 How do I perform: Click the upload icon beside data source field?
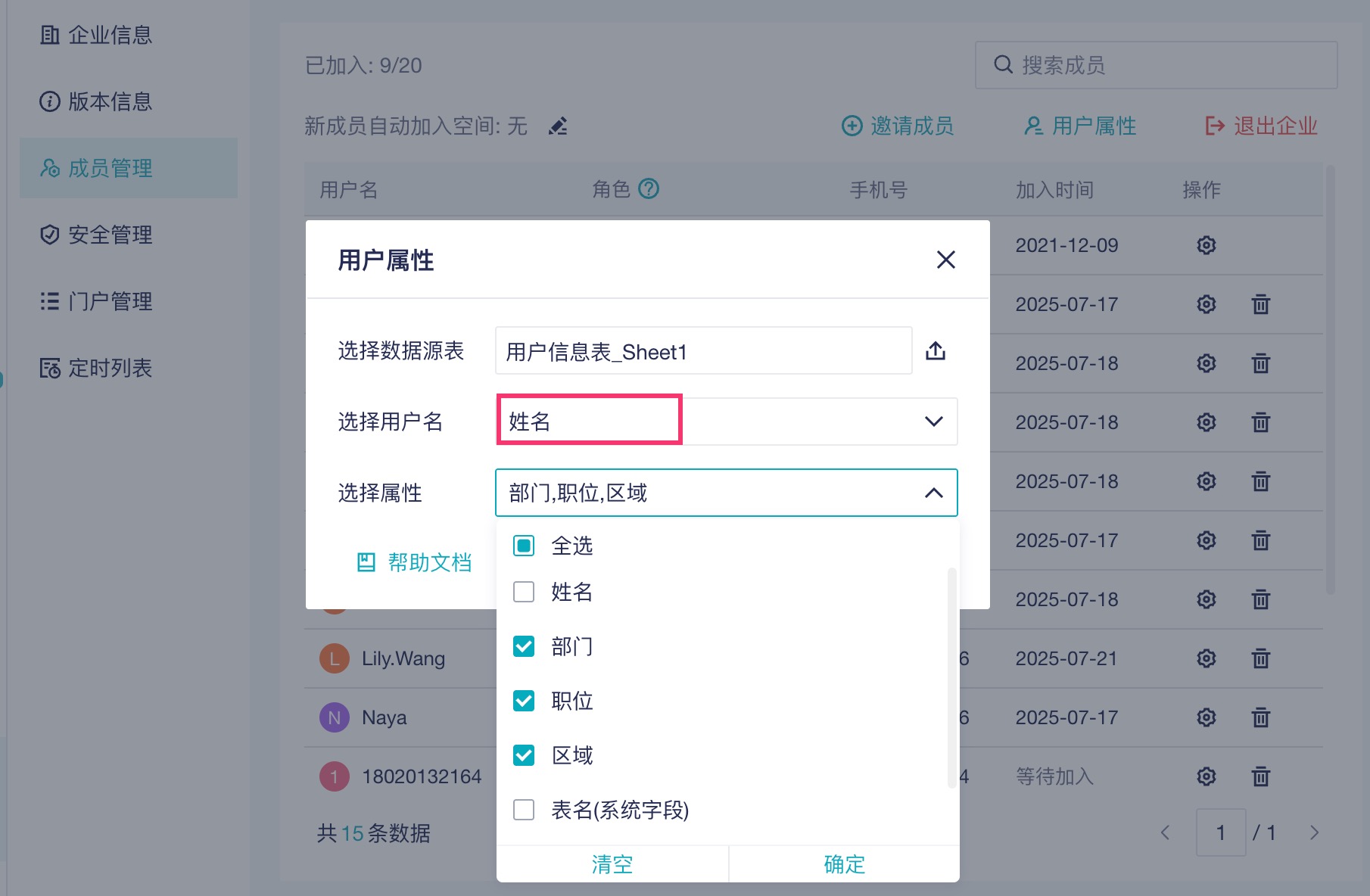pos(936,351)
